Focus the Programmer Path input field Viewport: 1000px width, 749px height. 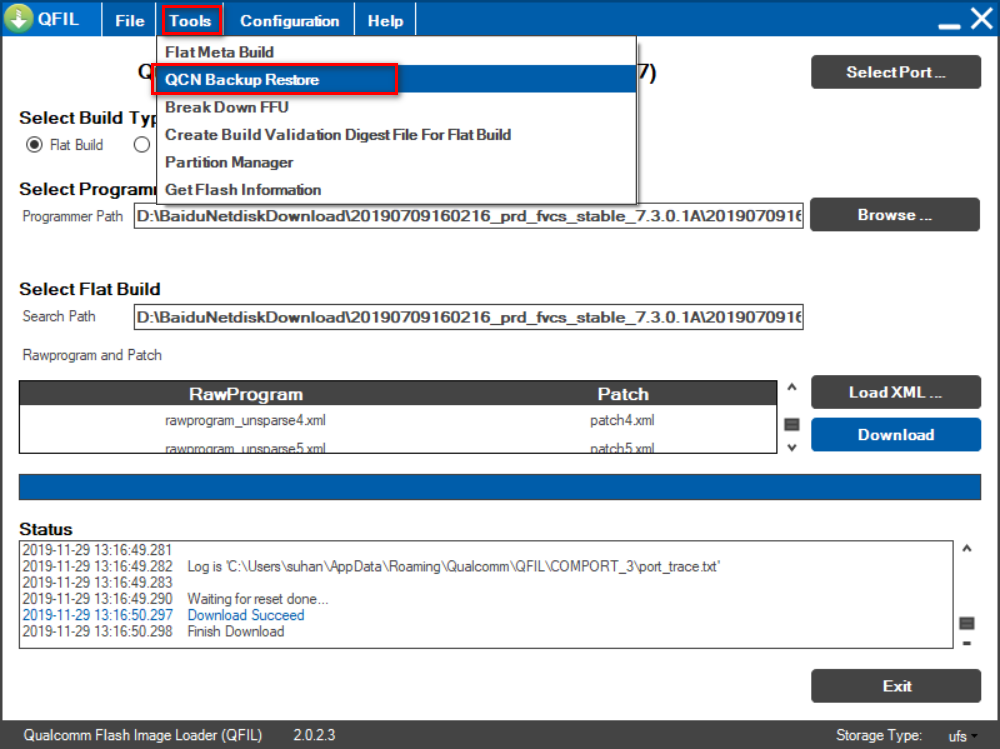tap(468, 216)
